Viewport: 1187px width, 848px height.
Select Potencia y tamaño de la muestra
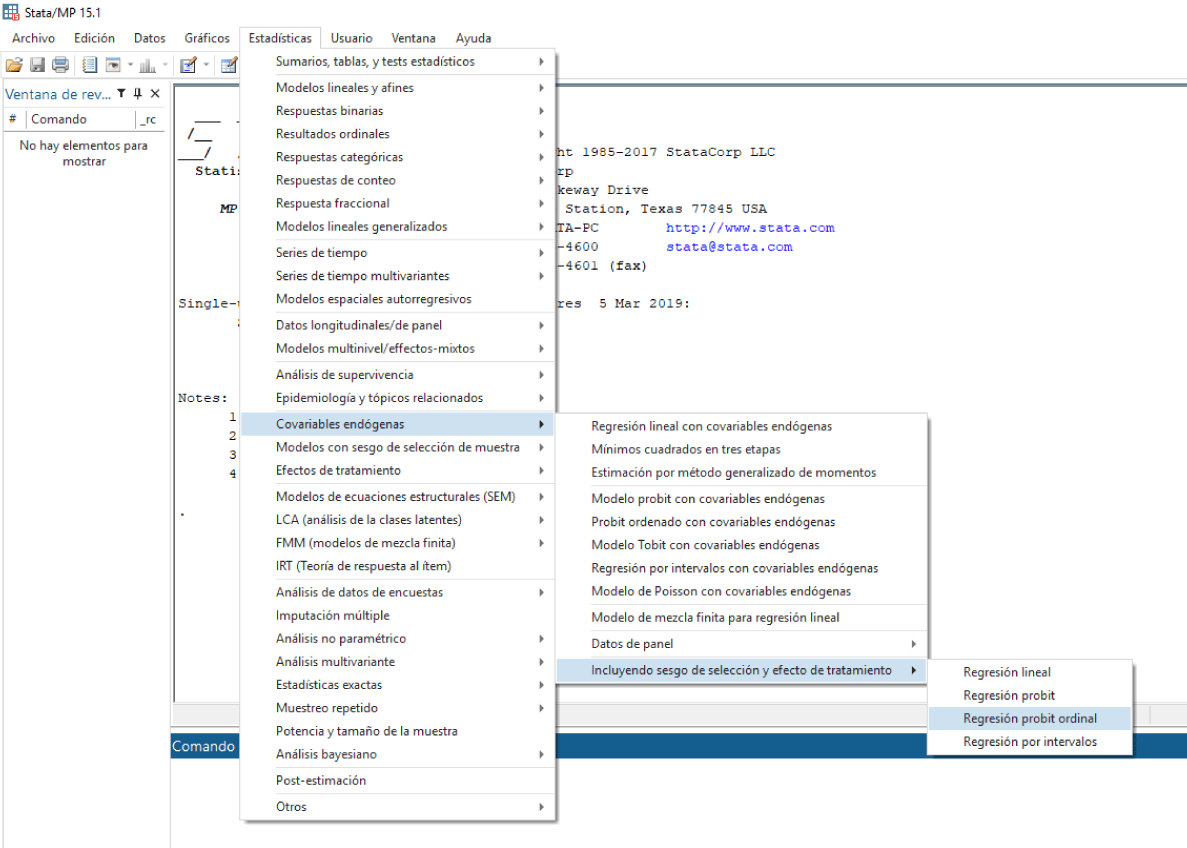(397, 731)
